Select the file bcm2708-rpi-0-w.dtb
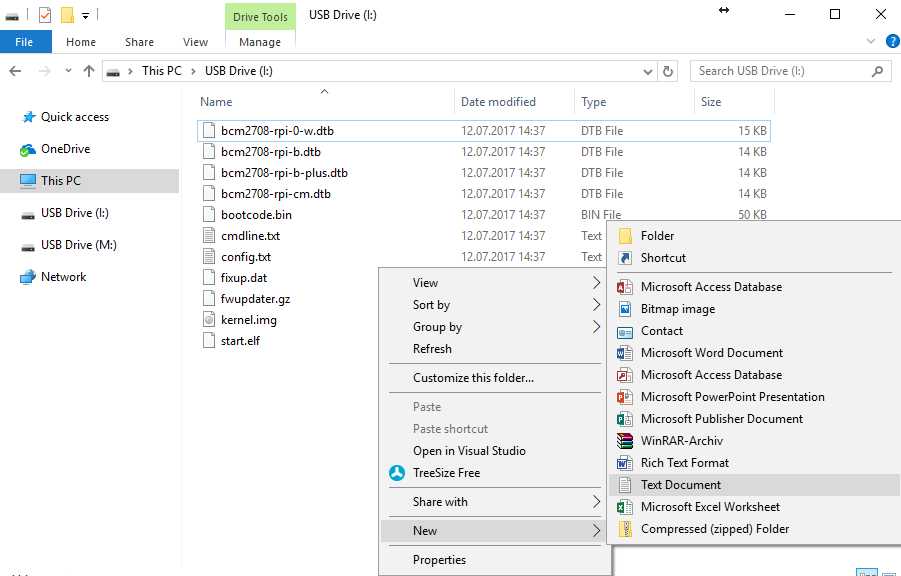 point(484,131)
